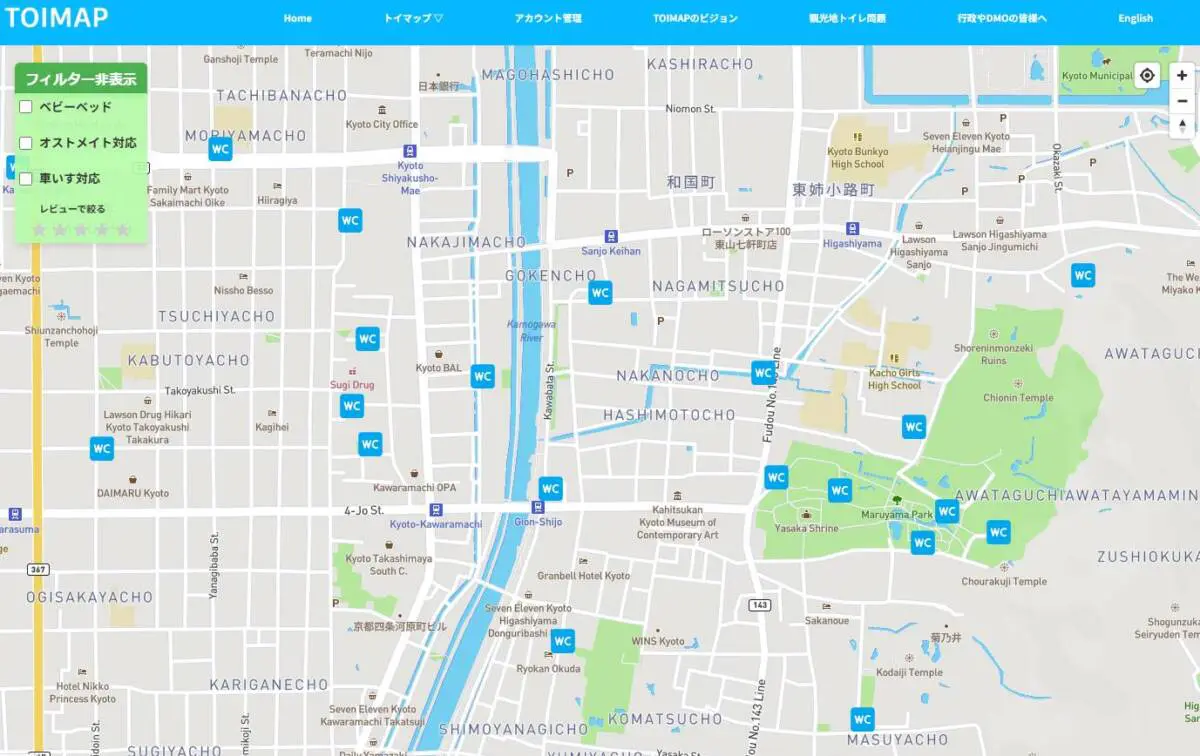Click the Shoreninmonzeki Ruins label
Image resolution: width=1200 pixels, height=756 pixels.
[x=993, y=354]
